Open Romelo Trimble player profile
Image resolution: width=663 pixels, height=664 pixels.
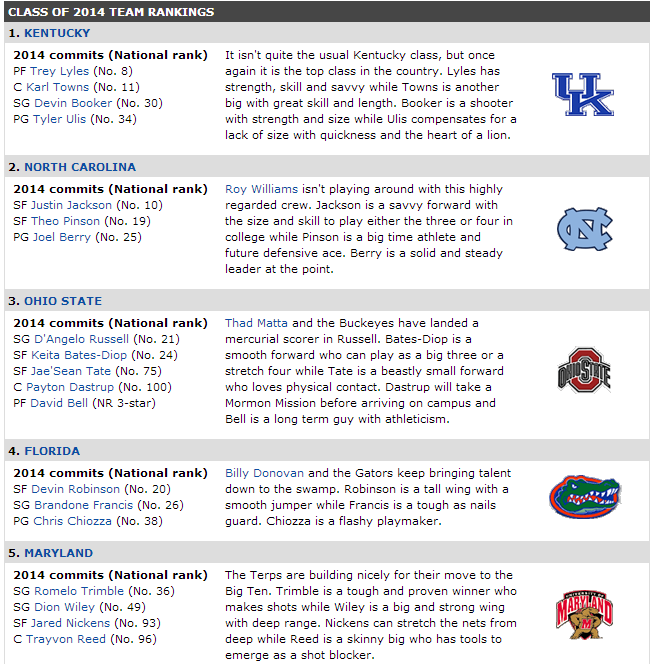tap(79, 591)
